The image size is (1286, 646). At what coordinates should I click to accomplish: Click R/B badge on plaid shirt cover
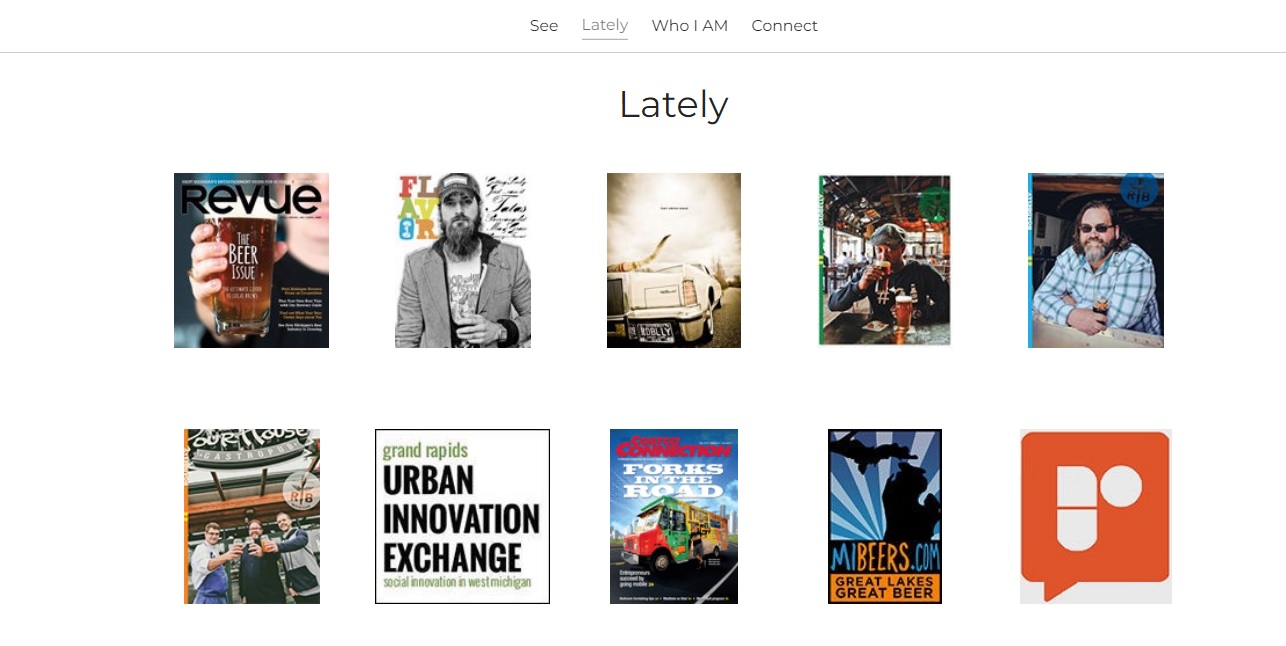tap(1138, 189)
